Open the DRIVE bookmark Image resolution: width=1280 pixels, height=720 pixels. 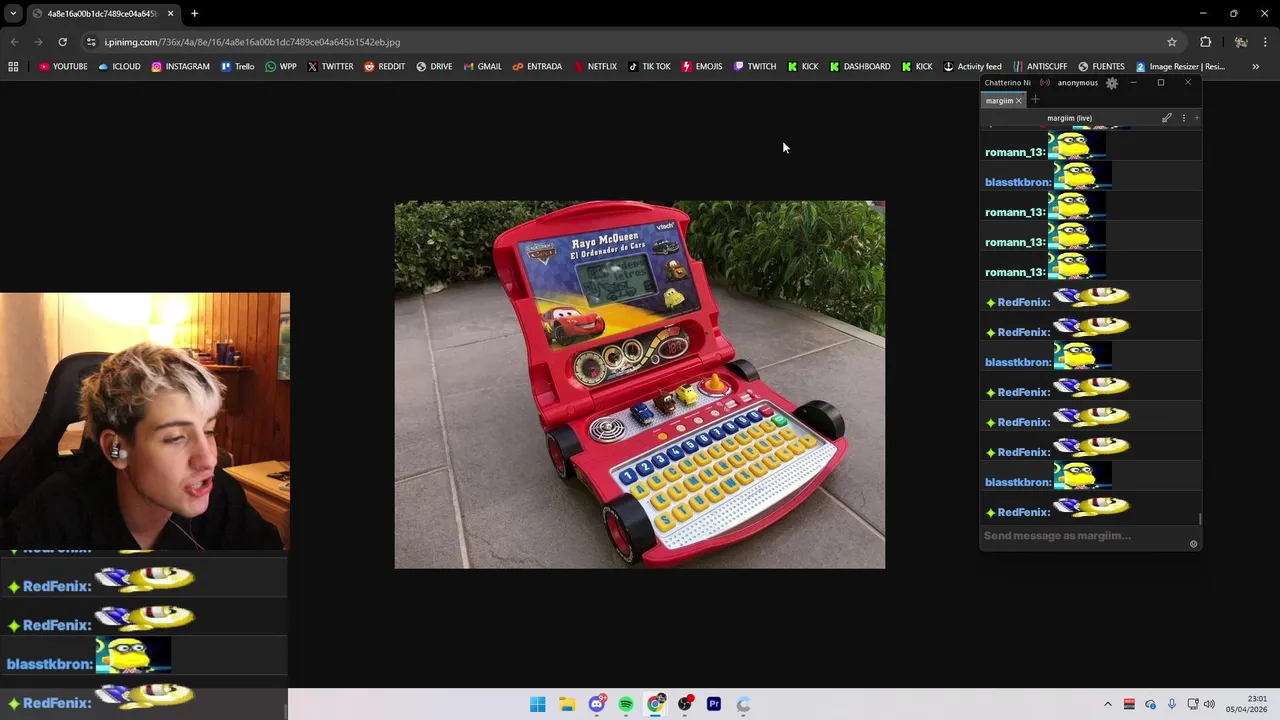[434, 66]
